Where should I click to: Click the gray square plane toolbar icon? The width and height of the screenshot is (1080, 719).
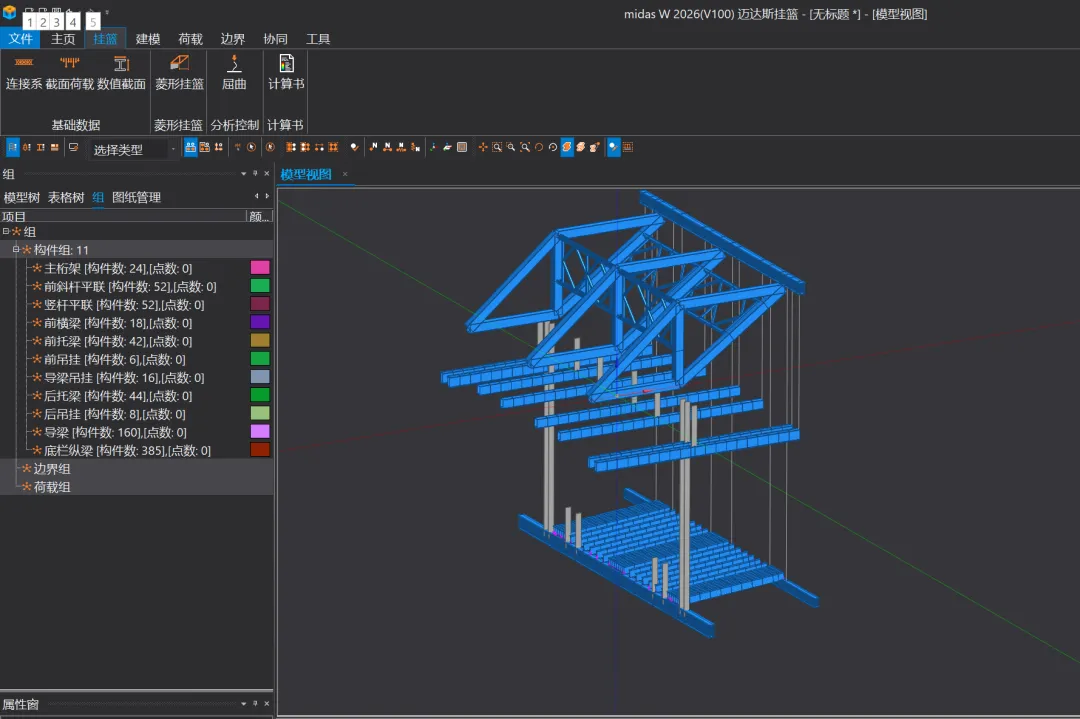point(462,147)
